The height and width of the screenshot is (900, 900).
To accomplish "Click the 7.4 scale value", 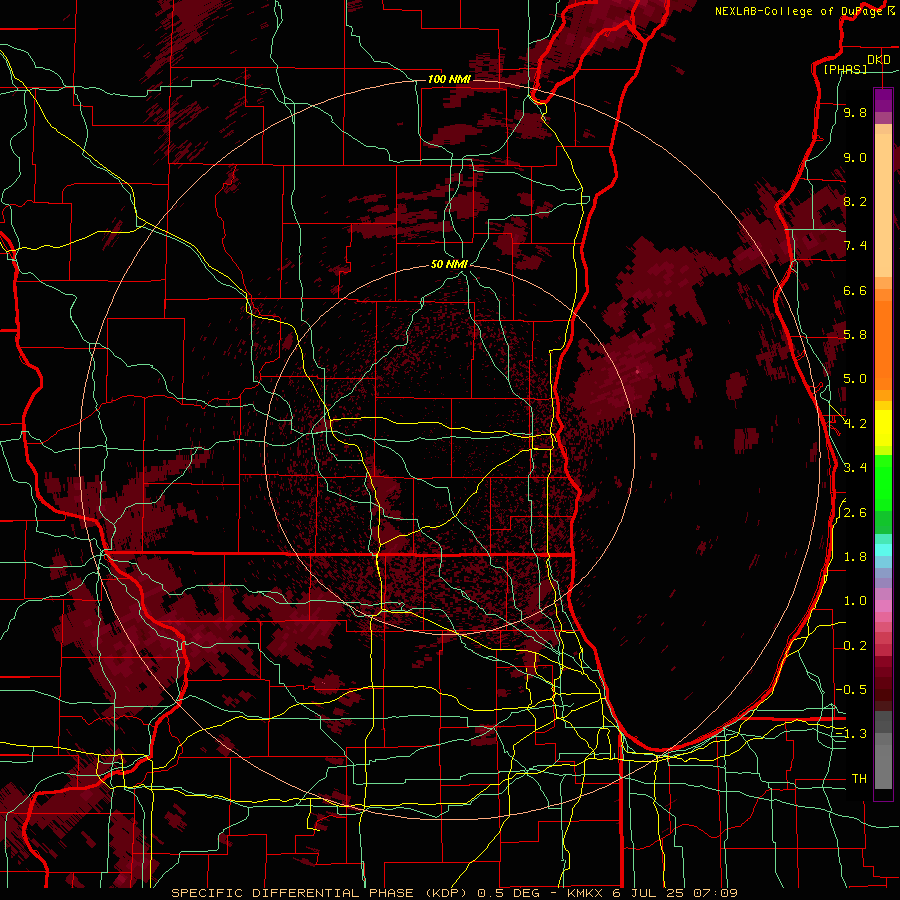I will (855, 246).
